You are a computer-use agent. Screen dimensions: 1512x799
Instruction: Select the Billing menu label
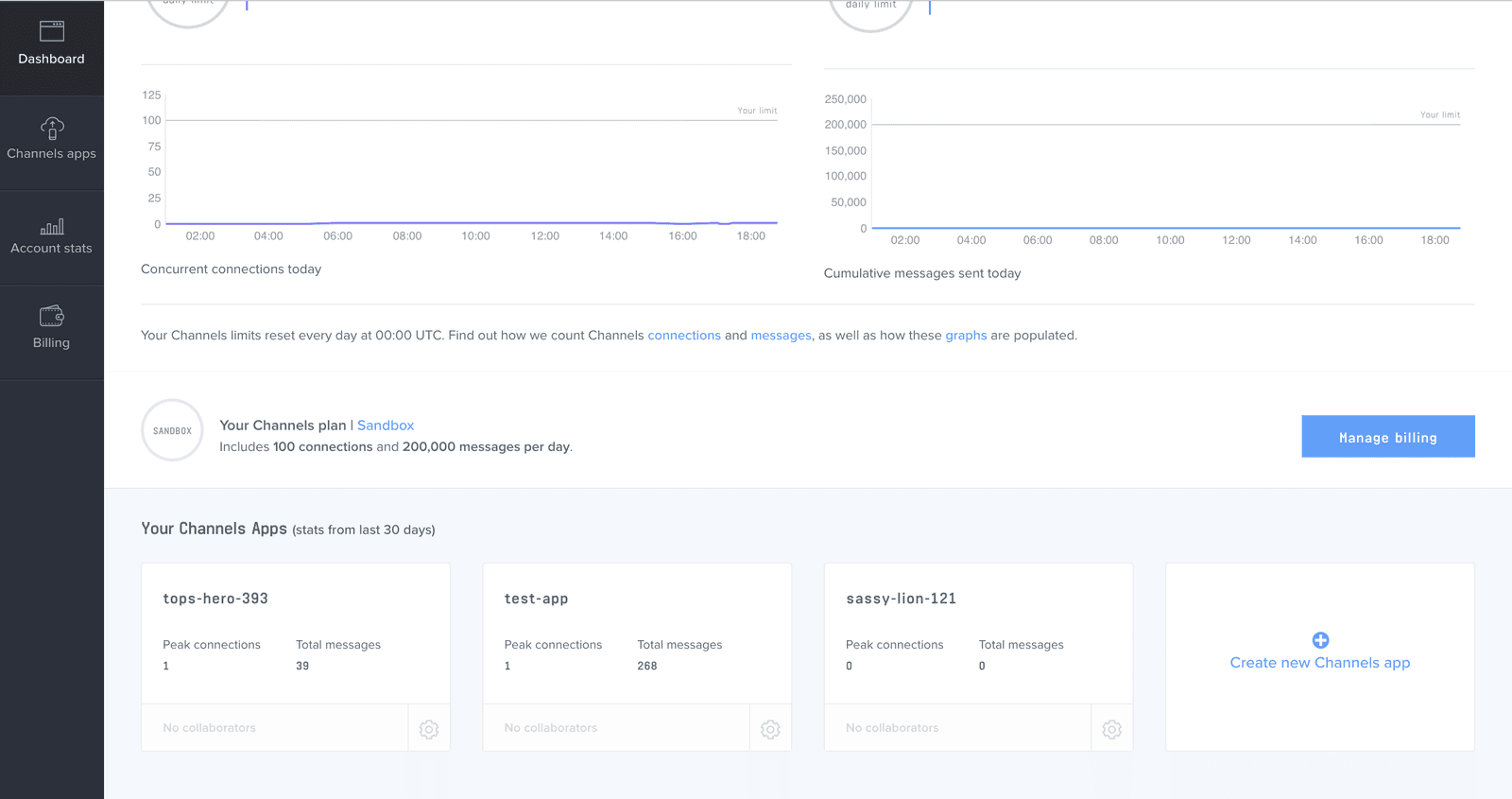click(52, 343)
